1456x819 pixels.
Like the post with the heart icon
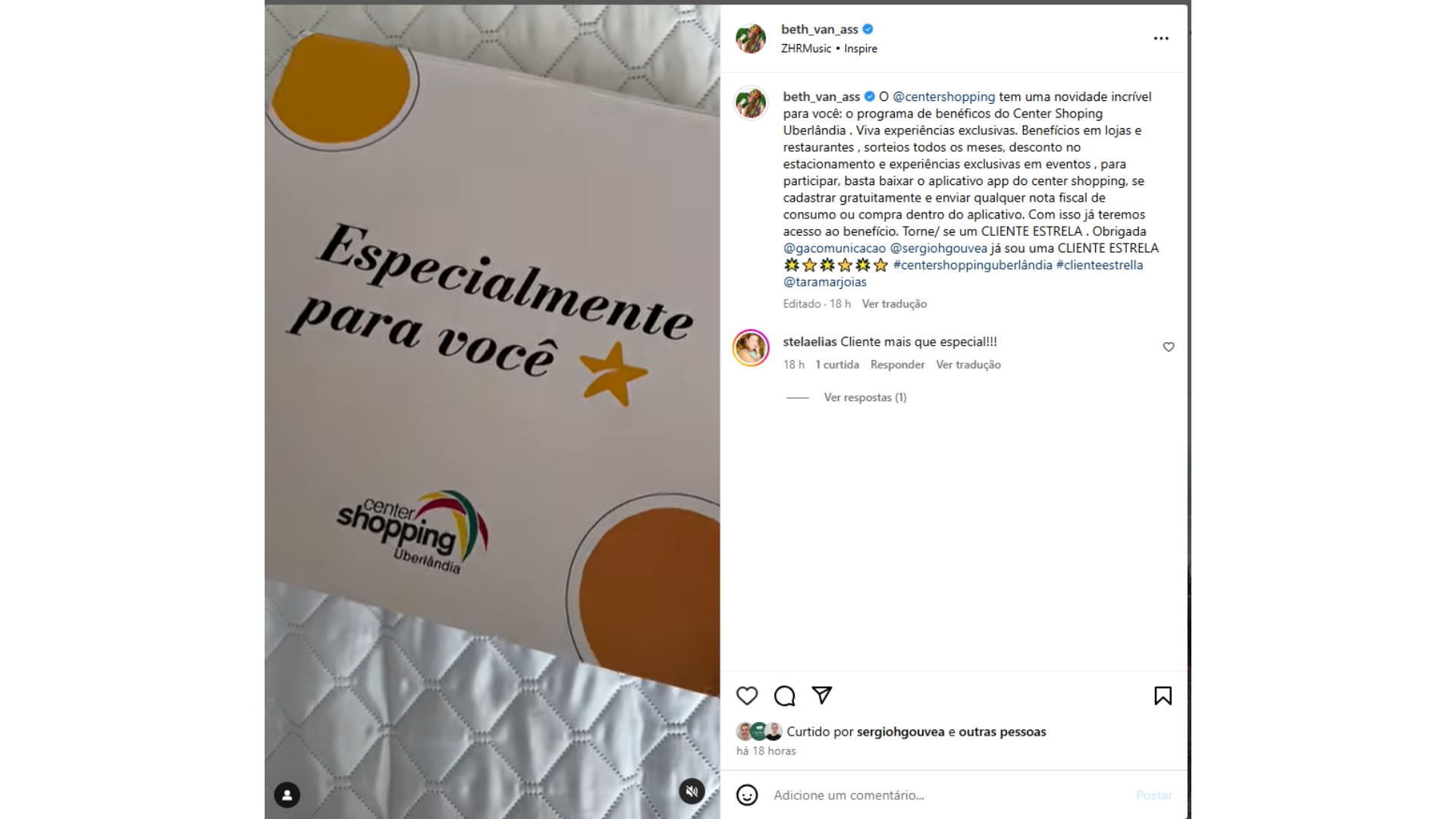(x=747, y=695)
